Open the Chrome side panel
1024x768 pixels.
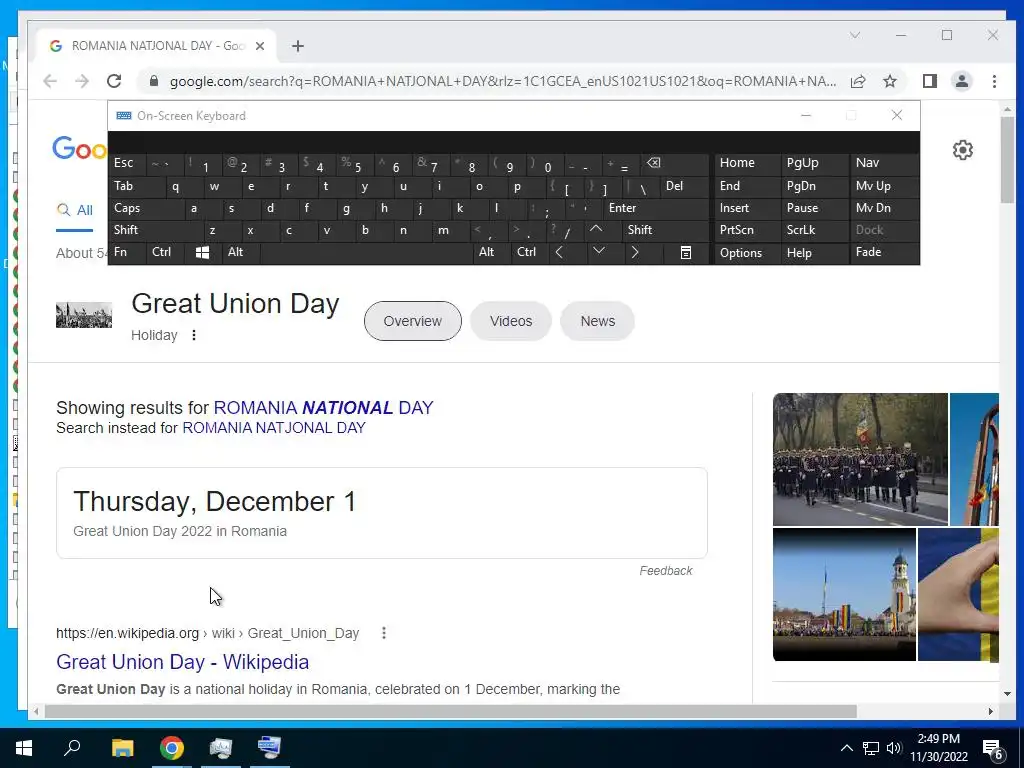(930, 81)
